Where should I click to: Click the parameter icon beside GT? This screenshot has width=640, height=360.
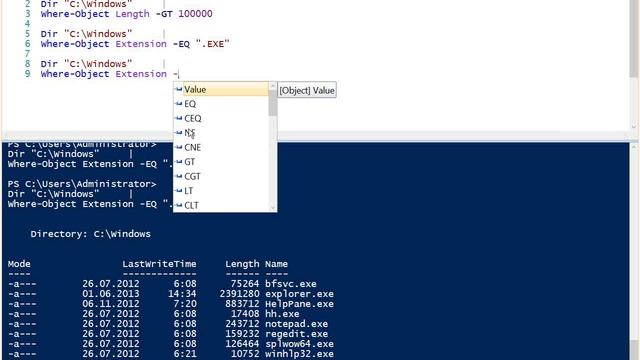point(178,162)
